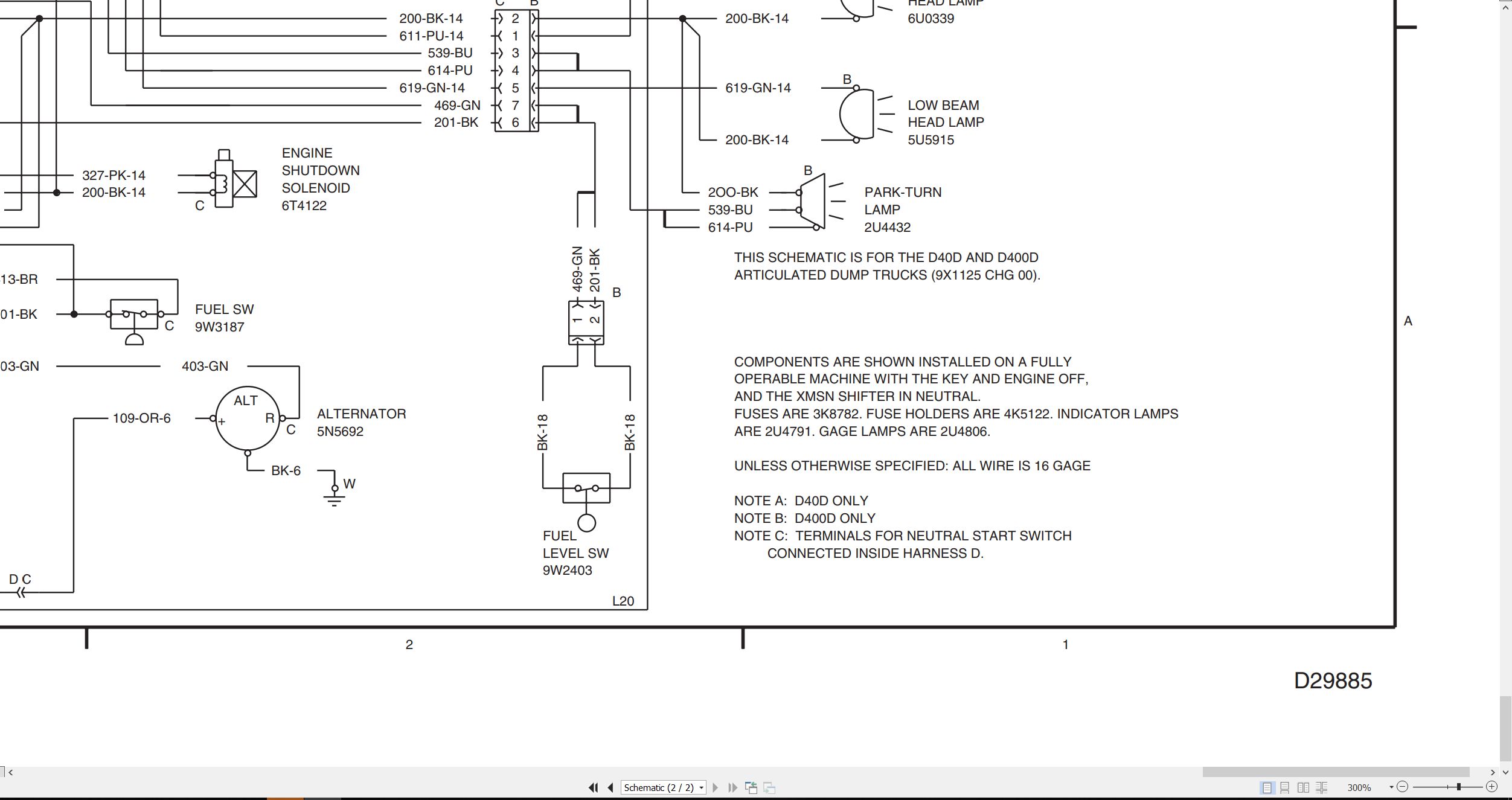Click the go-to-next-view icon
Screen dimensions: 1512x800
(x=769, y=787)
